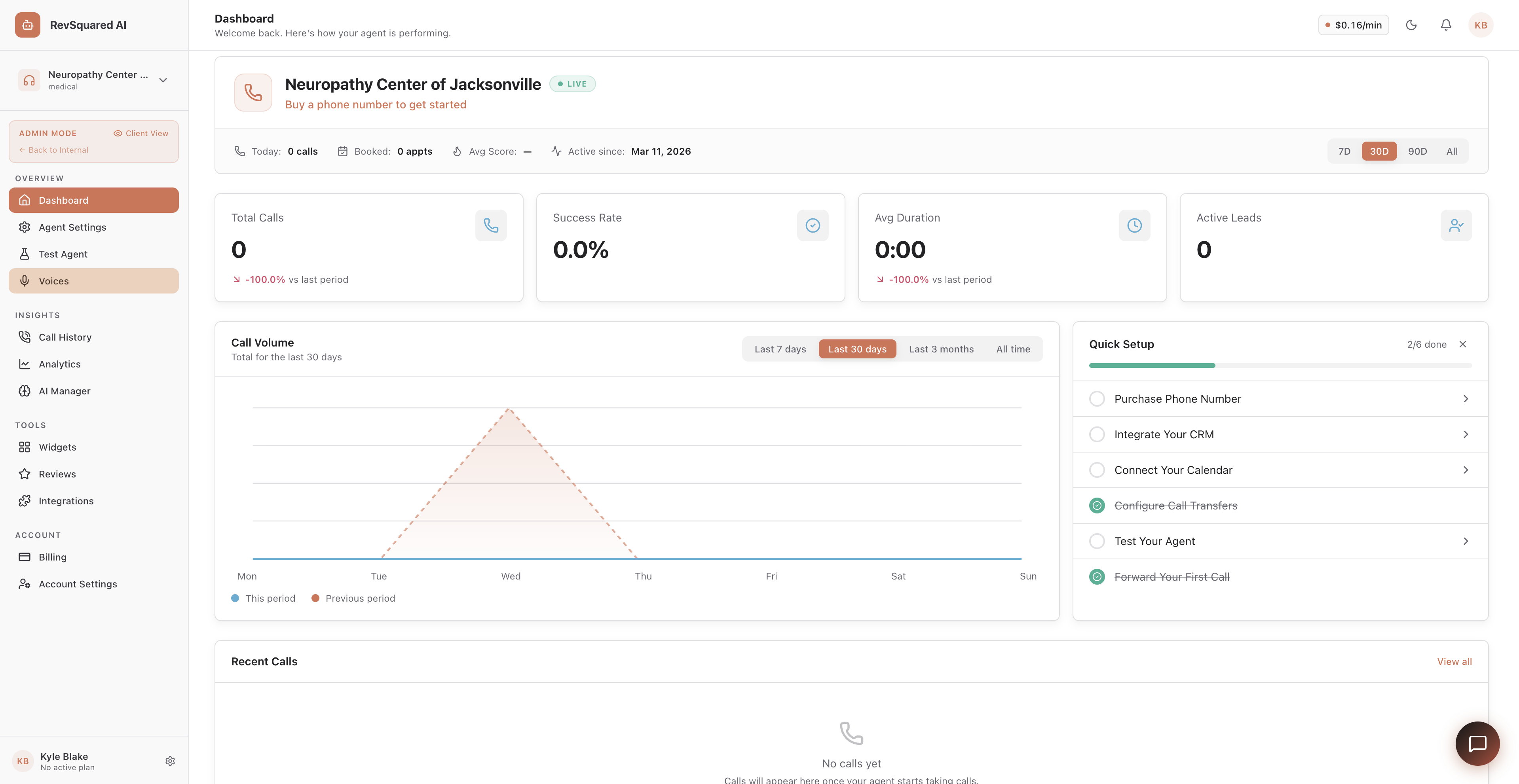The height and width of the screenshot is (784, 1519).
Task: Click the Test Agent flask icon
Action: [25, 254]
